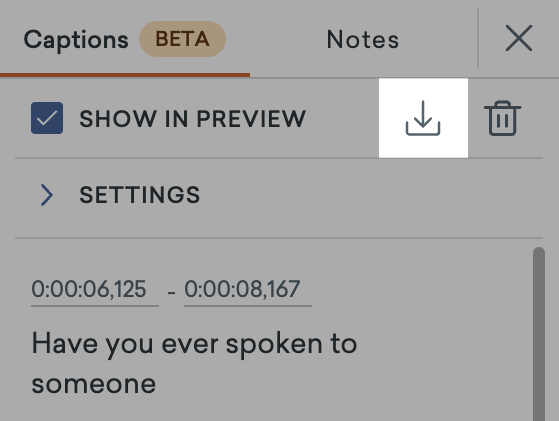Image resolution: width=559 pixels, height=421 pixels.
Task: Click the dash between the two timestamps
Action: click(171, 293)
